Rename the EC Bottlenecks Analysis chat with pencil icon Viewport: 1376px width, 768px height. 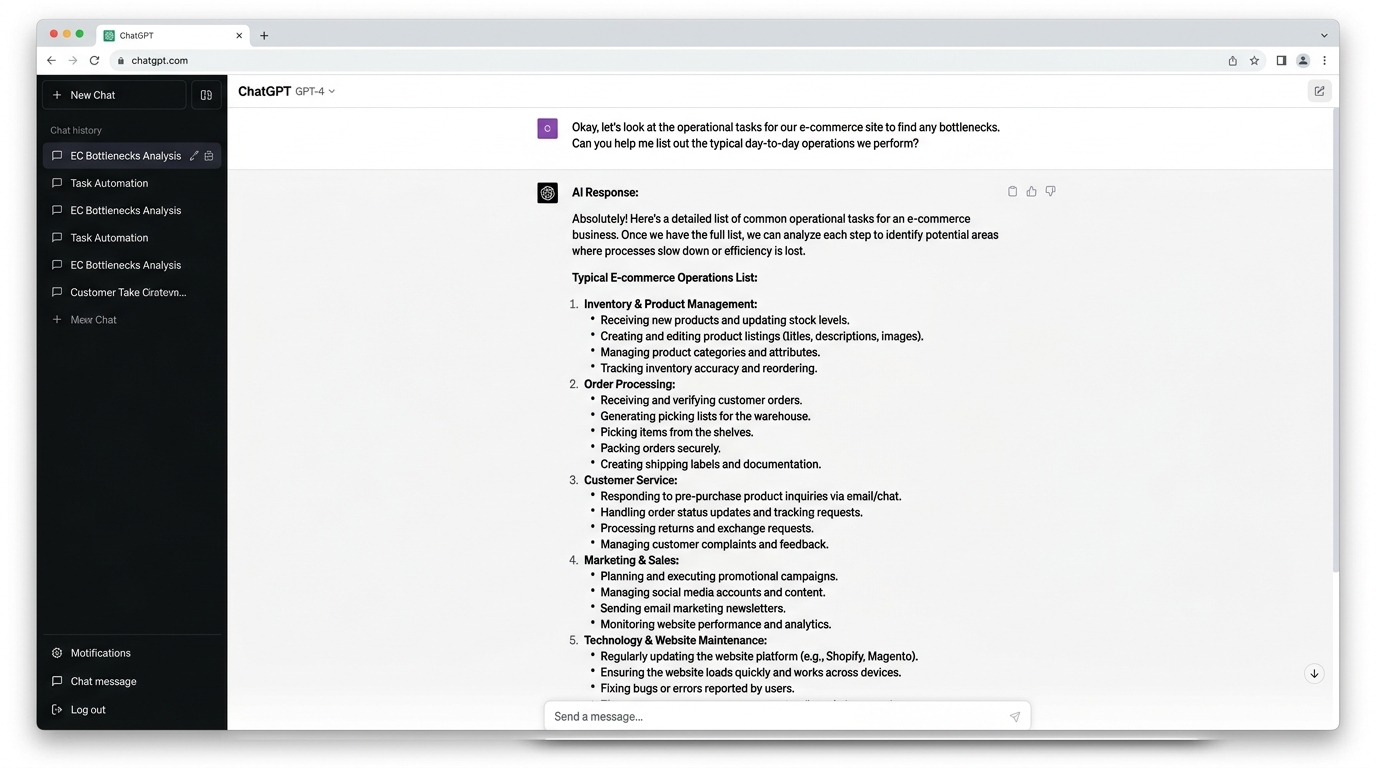click(194, 156)
